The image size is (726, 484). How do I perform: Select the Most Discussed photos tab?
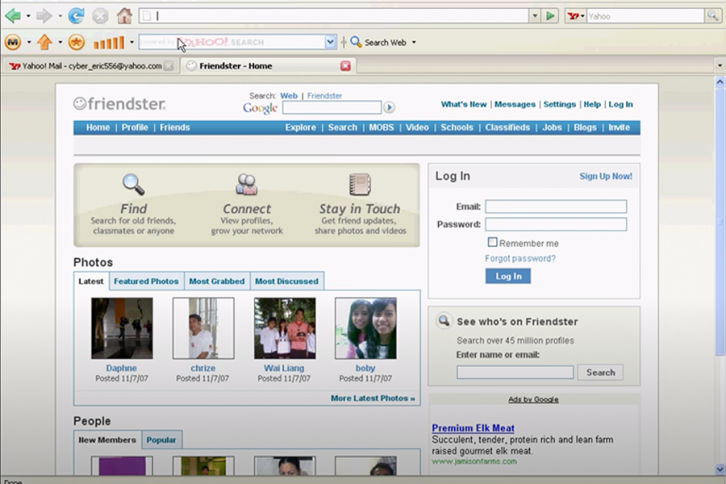tap(287, 281)
